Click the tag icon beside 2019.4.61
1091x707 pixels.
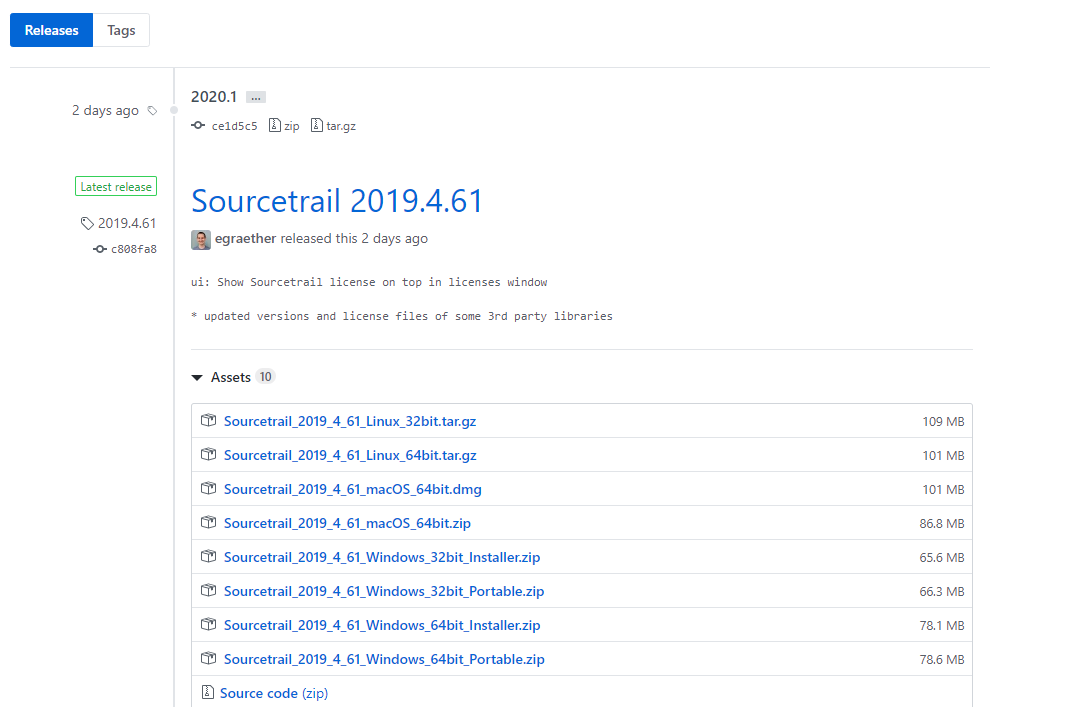(x=87, y=223)
